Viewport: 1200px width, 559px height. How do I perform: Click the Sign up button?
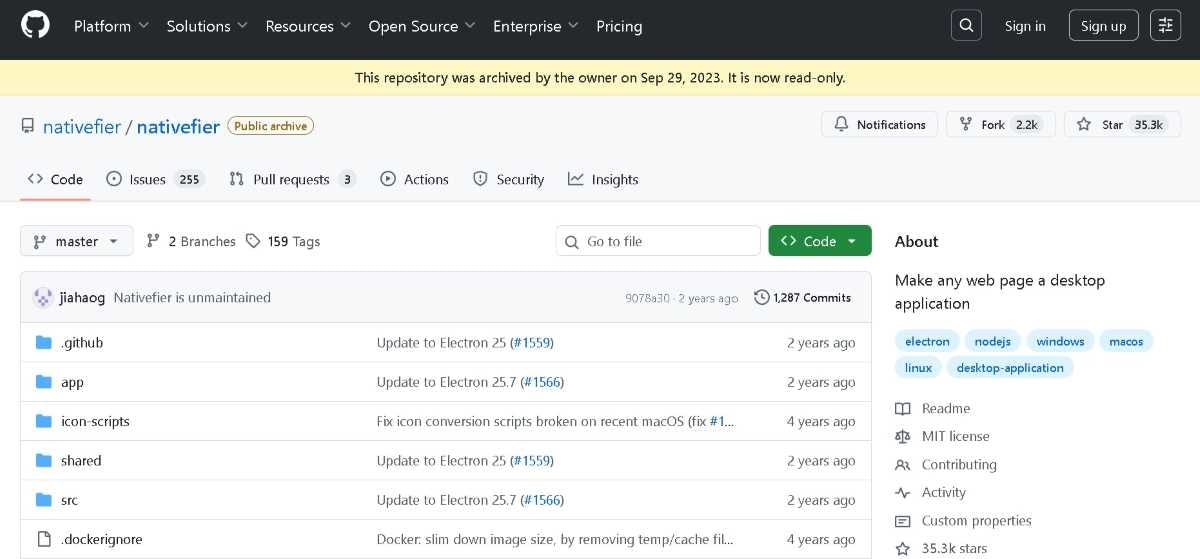point(1103,26)
